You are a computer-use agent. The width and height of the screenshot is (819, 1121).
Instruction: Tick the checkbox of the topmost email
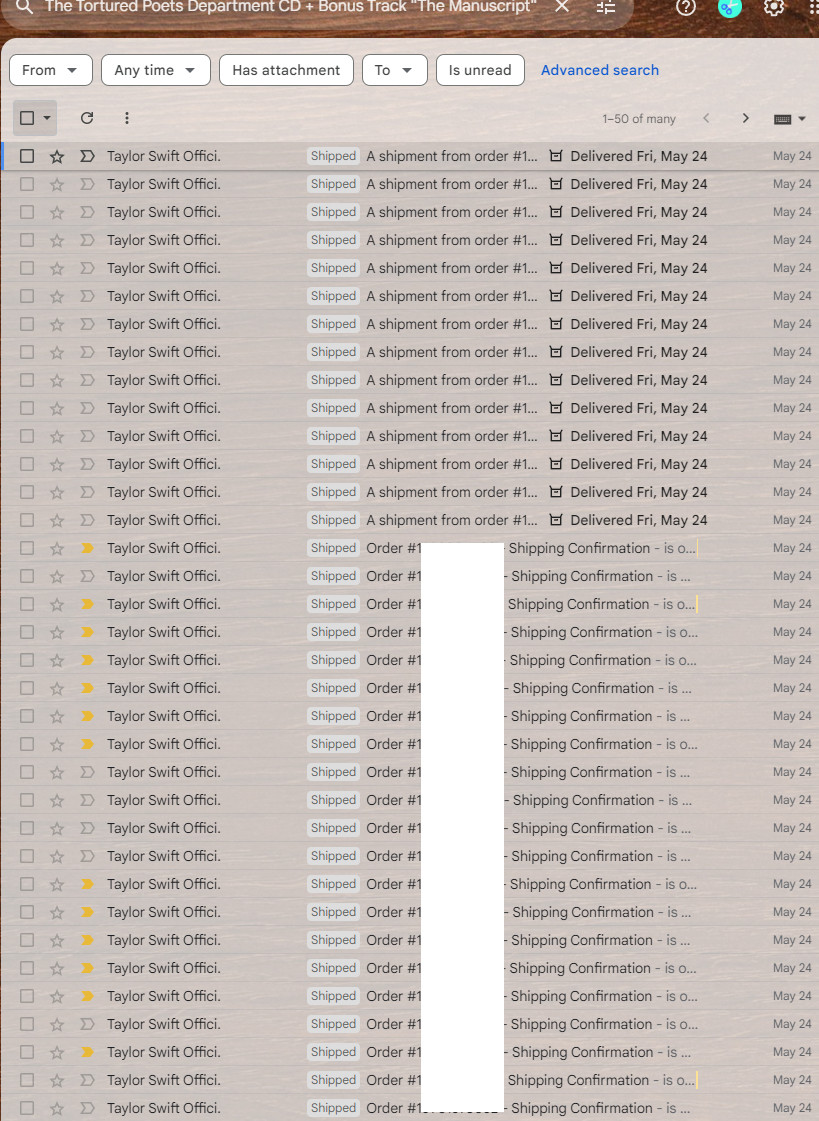coord(27,156)
